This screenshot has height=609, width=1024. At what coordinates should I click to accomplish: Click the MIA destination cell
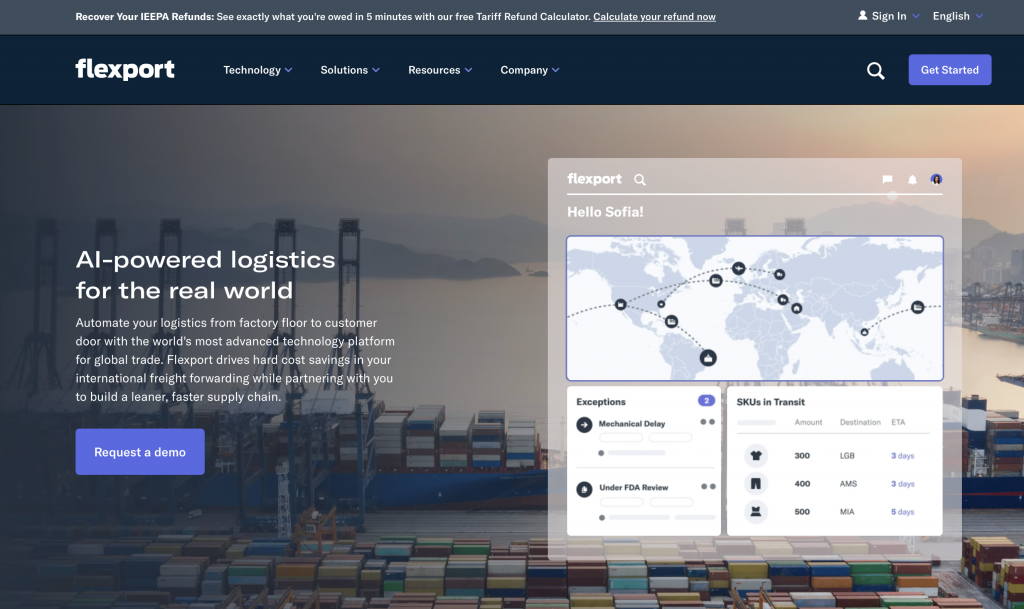847,512
